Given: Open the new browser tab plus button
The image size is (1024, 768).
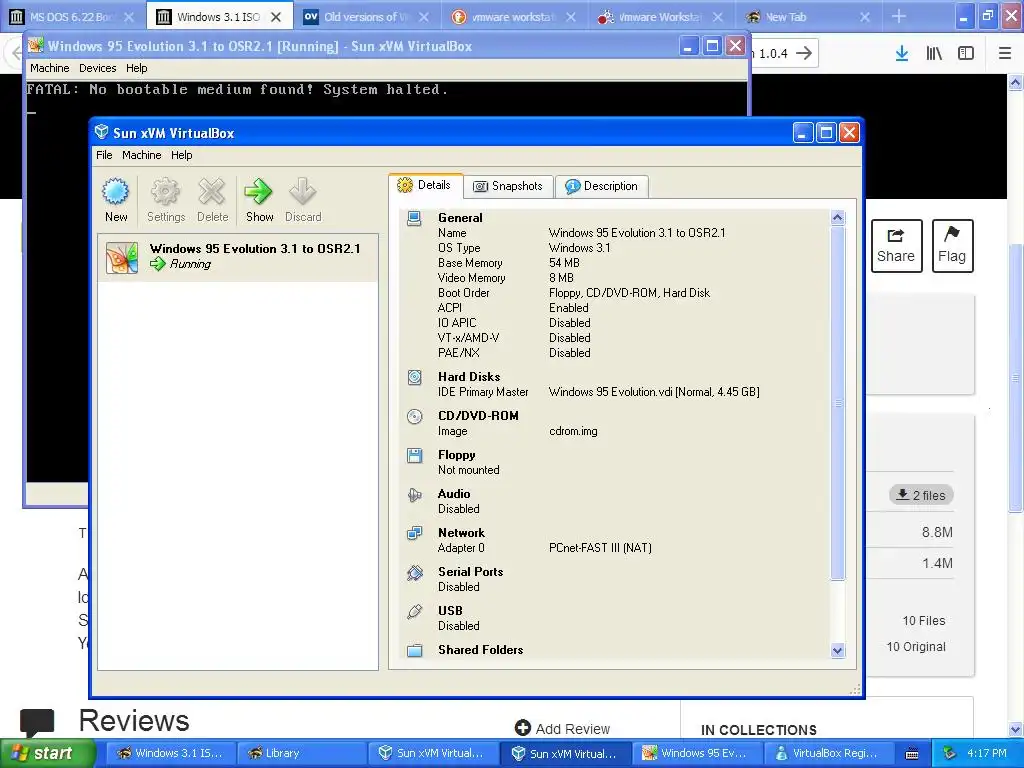Looking at the screenshot, I should [899, 16].
